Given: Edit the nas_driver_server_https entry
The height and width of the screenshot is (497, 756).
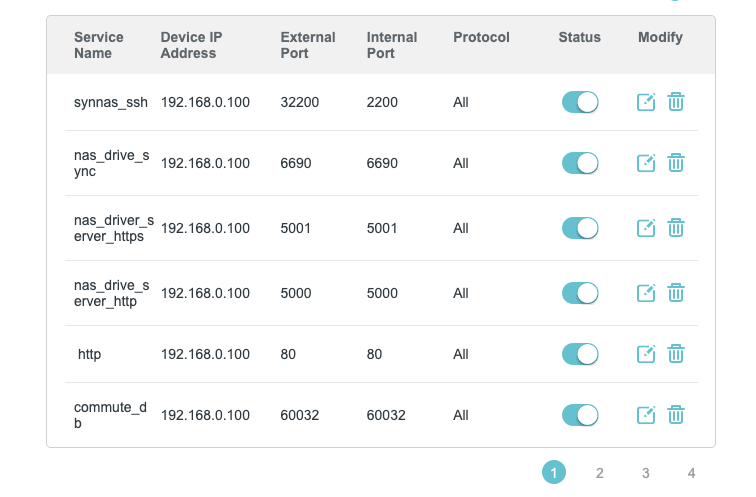Looking at the screenshot, I should pos(646,228).
